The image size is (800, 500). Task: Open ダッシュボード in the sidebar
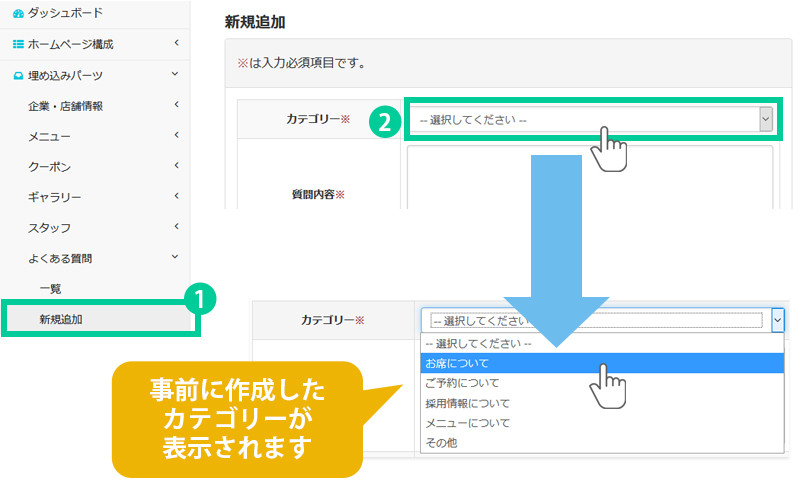click(x=64, y=14)
